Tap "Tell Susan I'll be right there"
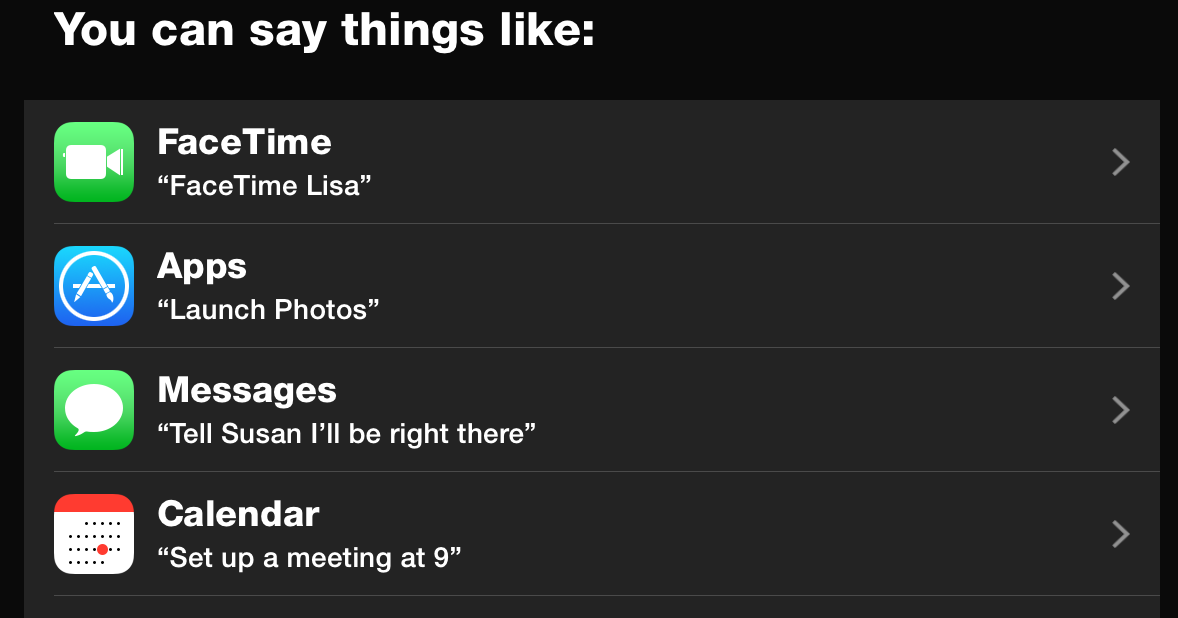 tap(346, 433)
